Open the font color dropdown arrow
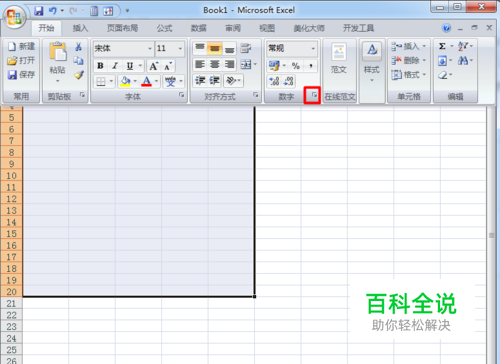This screenshot has height=364, width=500. (156, 81)
